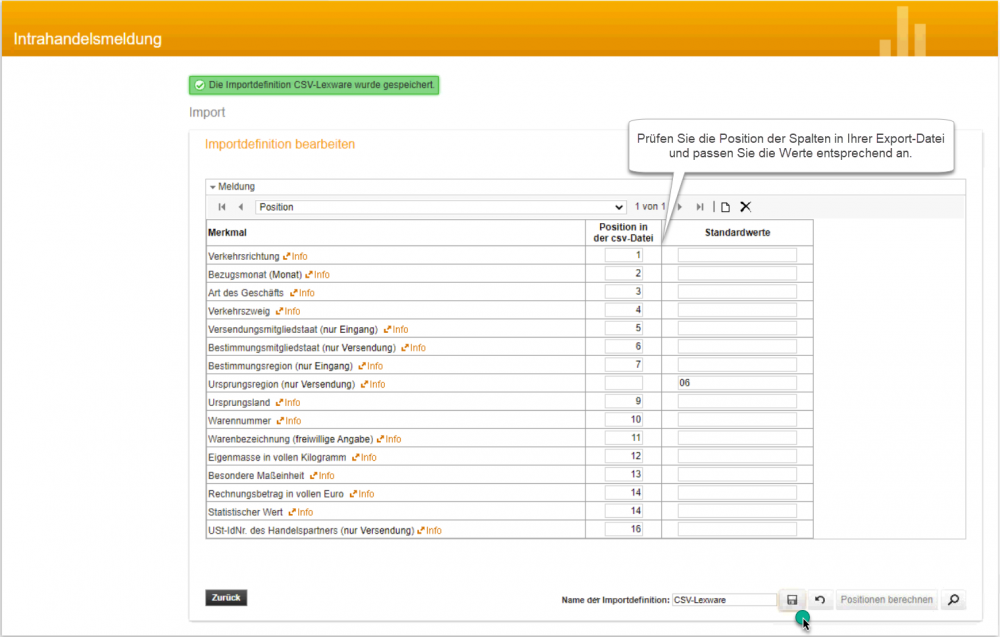Click csv position field for USt-IdNr. row
Screen dimensions: 1000x637
click(x=624, y=529)
